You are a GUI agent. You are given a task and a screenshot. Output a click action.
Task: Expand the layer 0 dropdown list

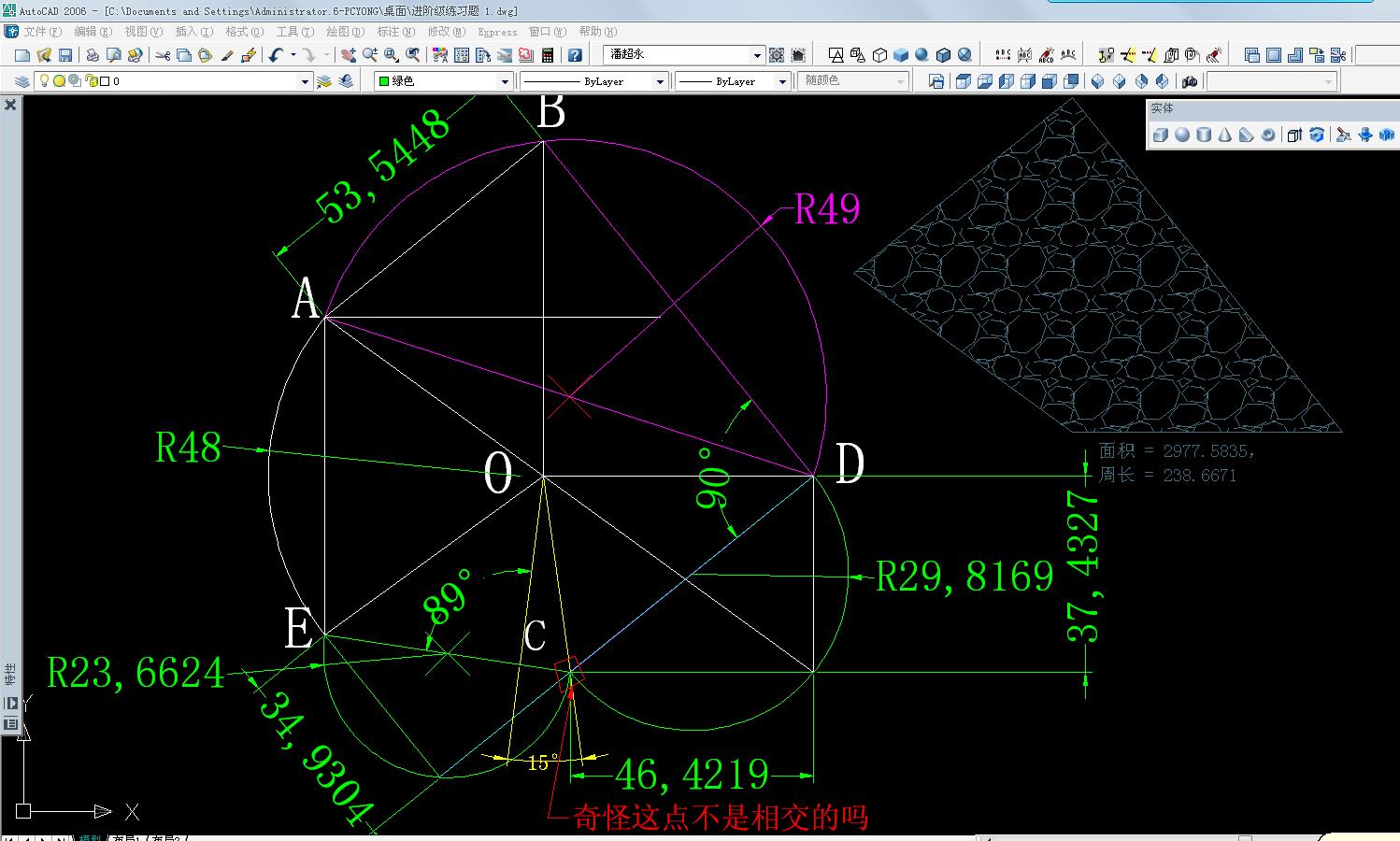pyautogui.click(x=305, y=81)
